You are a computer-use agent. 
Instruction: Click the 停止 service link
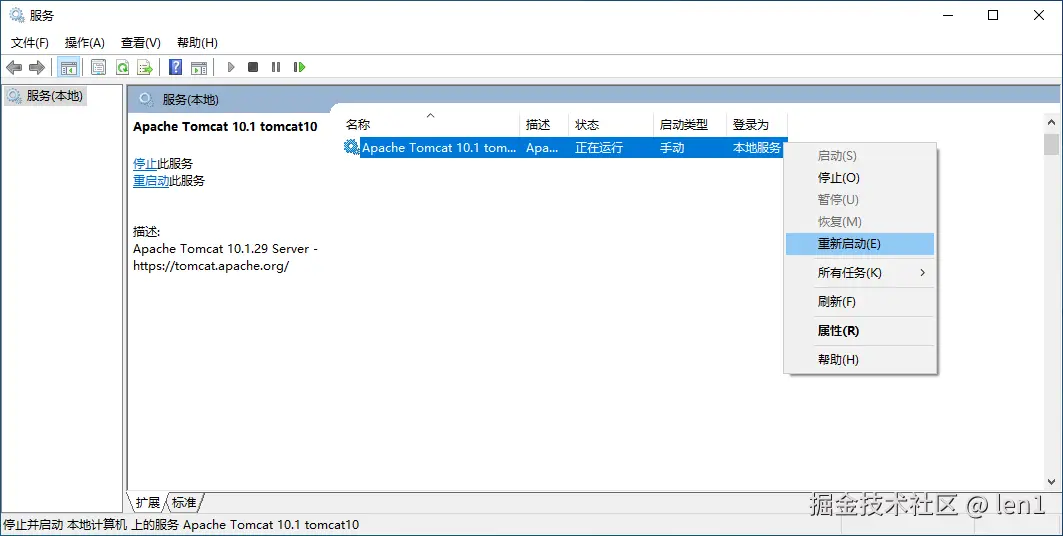click(145, 163)
